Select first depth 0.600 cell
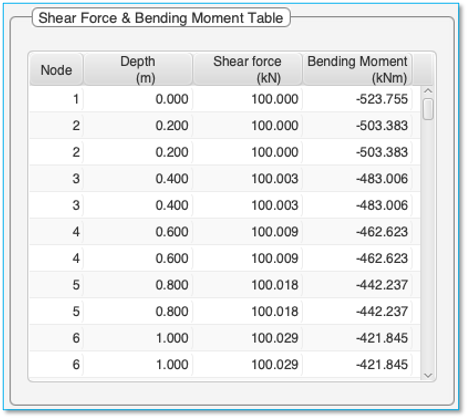468x418 pixels. [138, 232]
